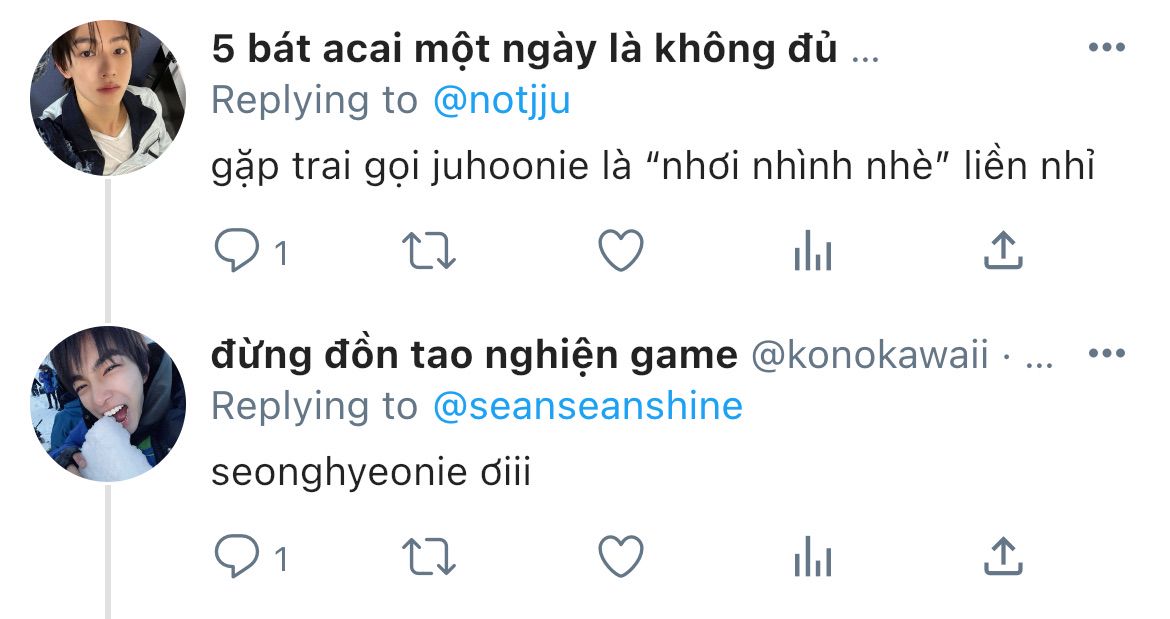The image size is (1170, 619).
Task: View analytics of the seonghyeonie tweet
Action: pos(813,556)
